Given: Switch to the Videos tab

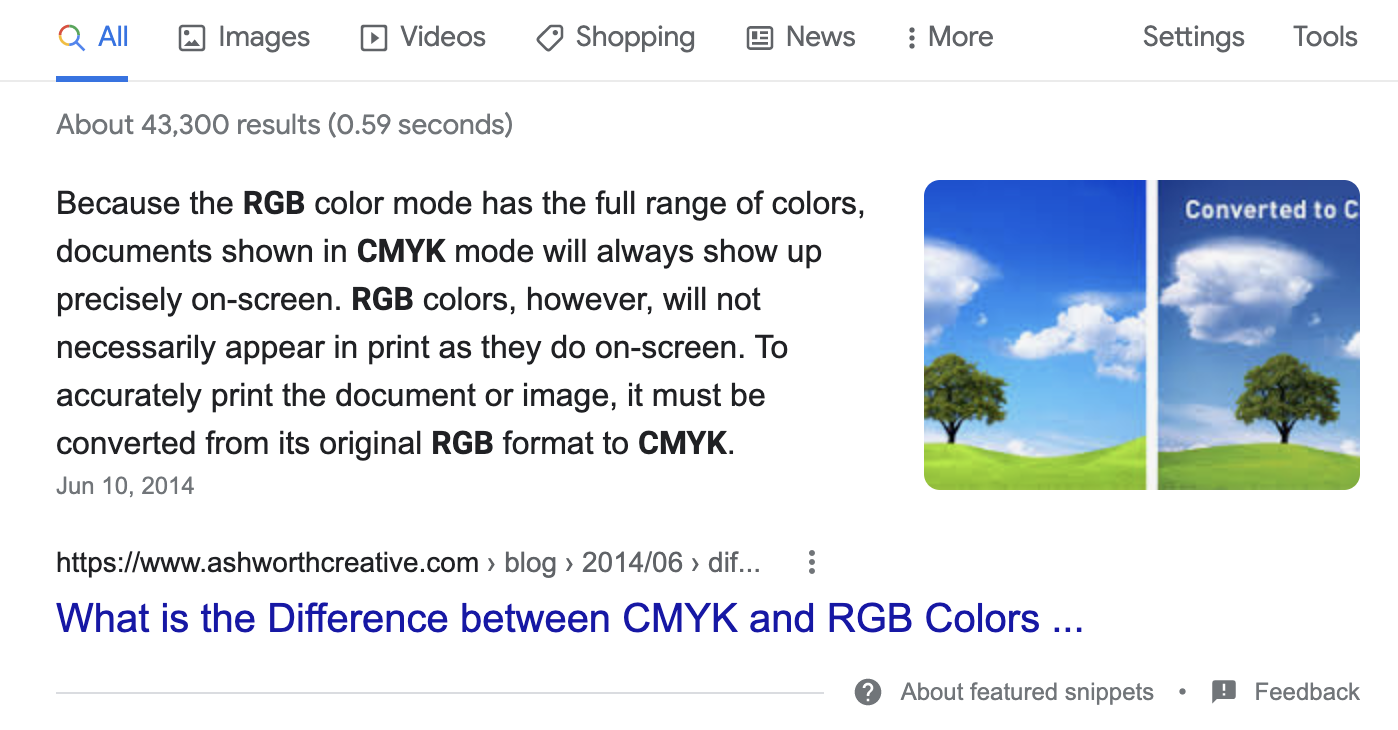Looking at the screenshot, I should (x=423, y=38).
